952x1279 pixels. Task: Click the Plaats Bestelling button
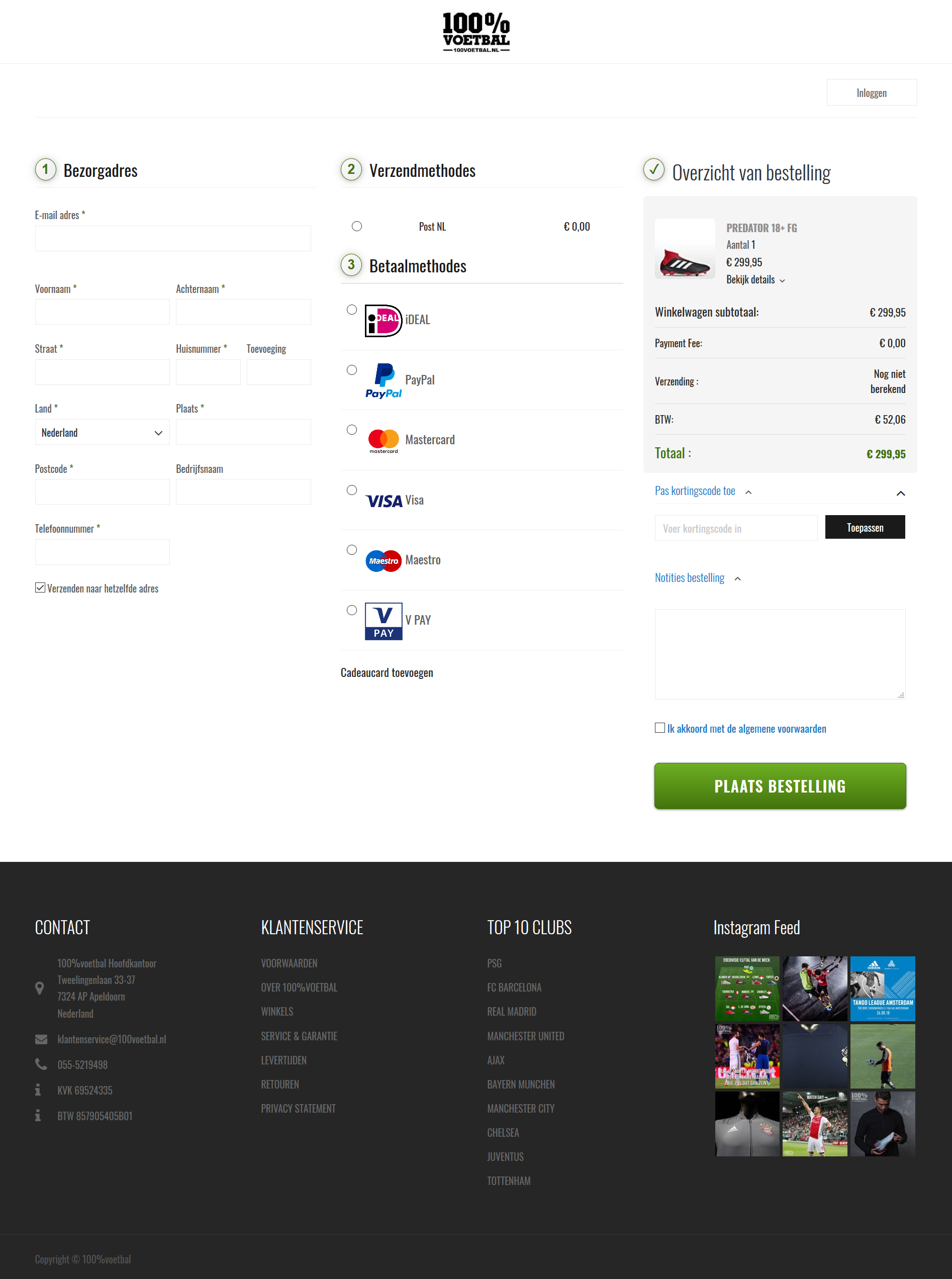coord(780,786)
